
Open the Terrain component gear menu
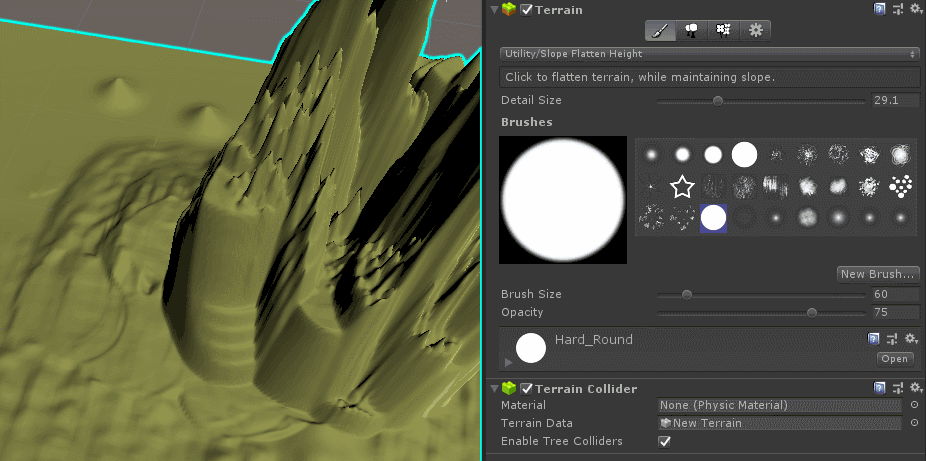point(916,9)
